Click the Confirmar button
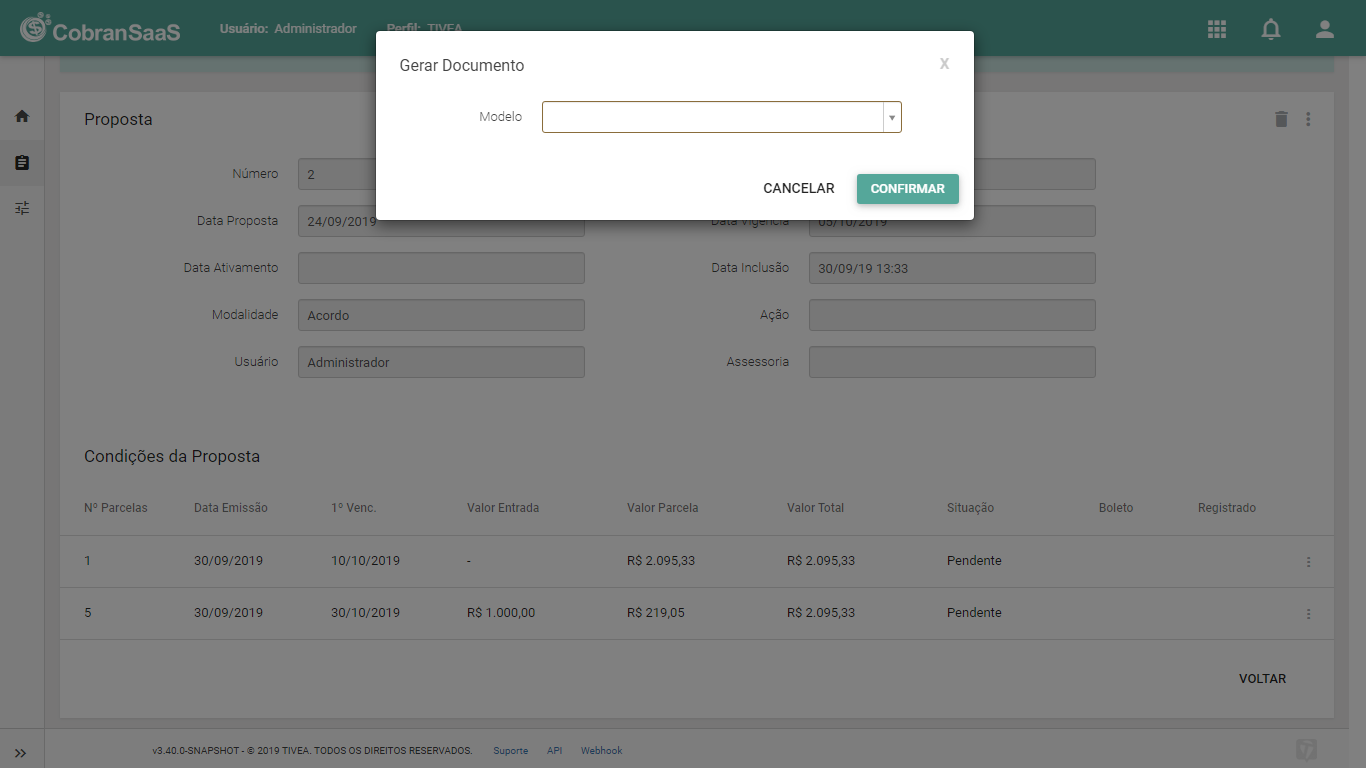Viewport: 1366px width, 768px height. [x=908, y=189]
